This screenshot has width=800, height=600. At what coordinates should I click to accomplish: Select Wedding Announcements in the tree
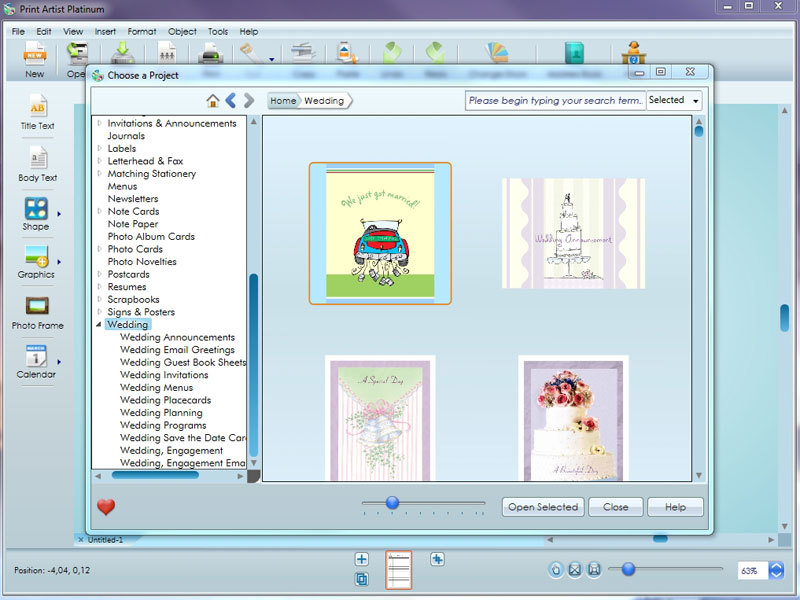coord(178,337)
